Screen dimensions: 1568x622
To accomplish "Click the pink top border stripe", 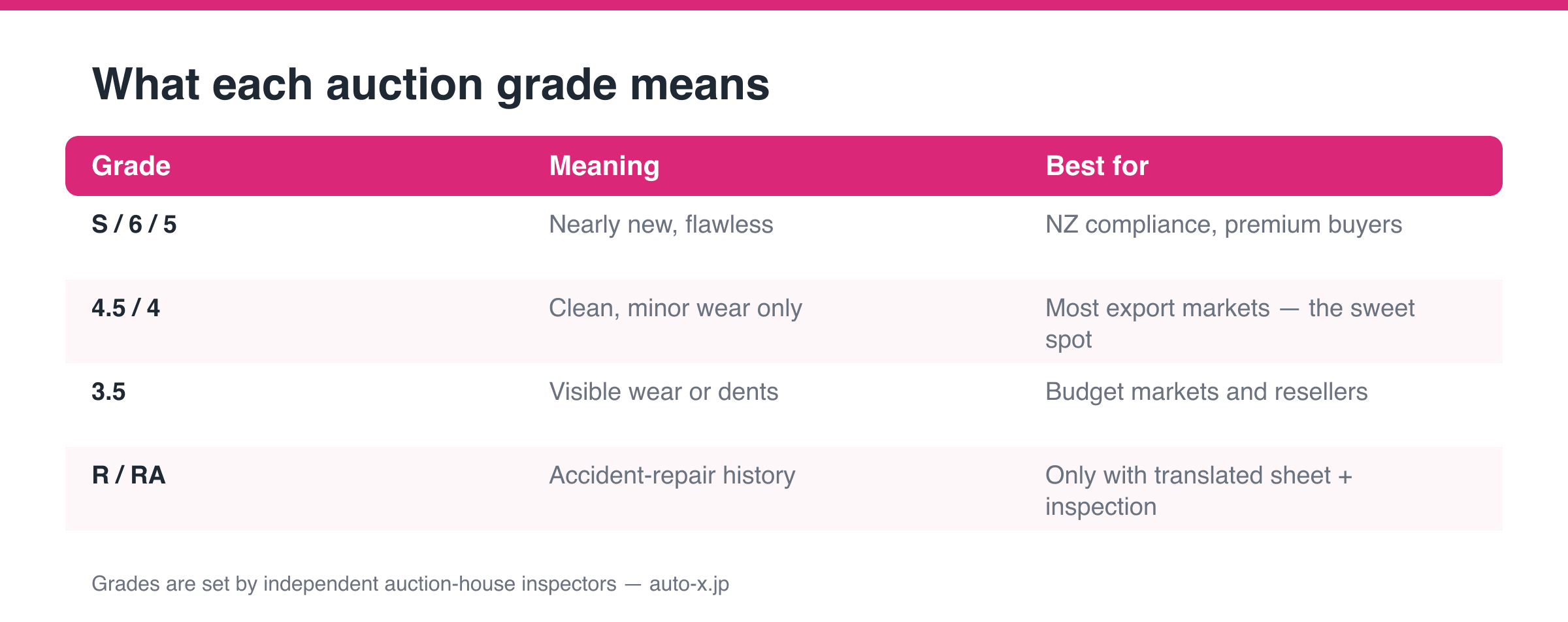I will click(x=784, y=5).
